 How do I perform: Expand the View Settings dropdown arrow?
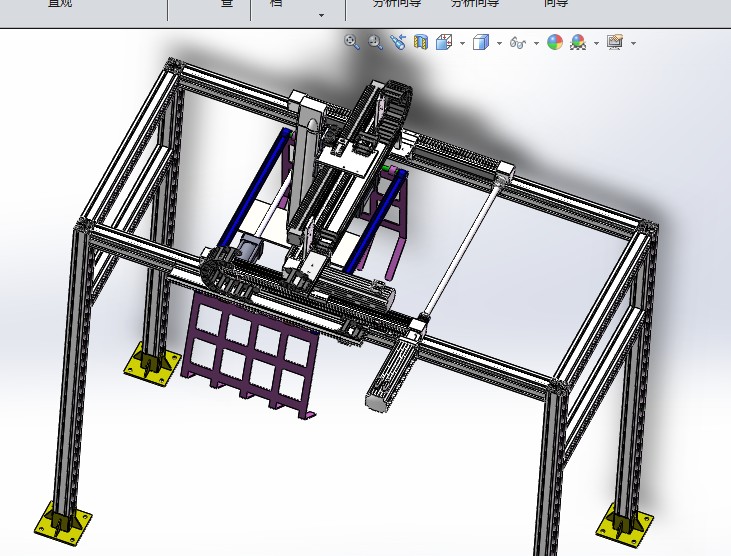pyautogui.click(x=633, y=43)
